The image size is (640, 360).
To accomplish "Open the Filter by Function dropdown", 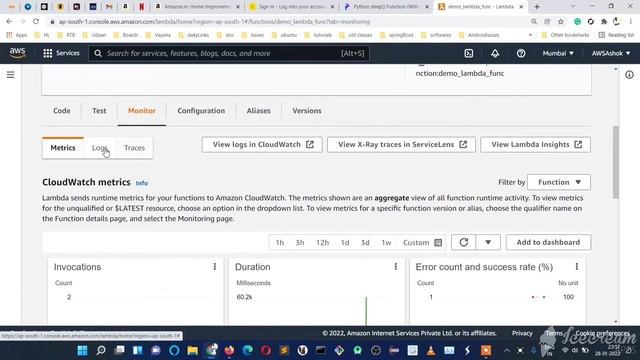I will click(559, 182).
